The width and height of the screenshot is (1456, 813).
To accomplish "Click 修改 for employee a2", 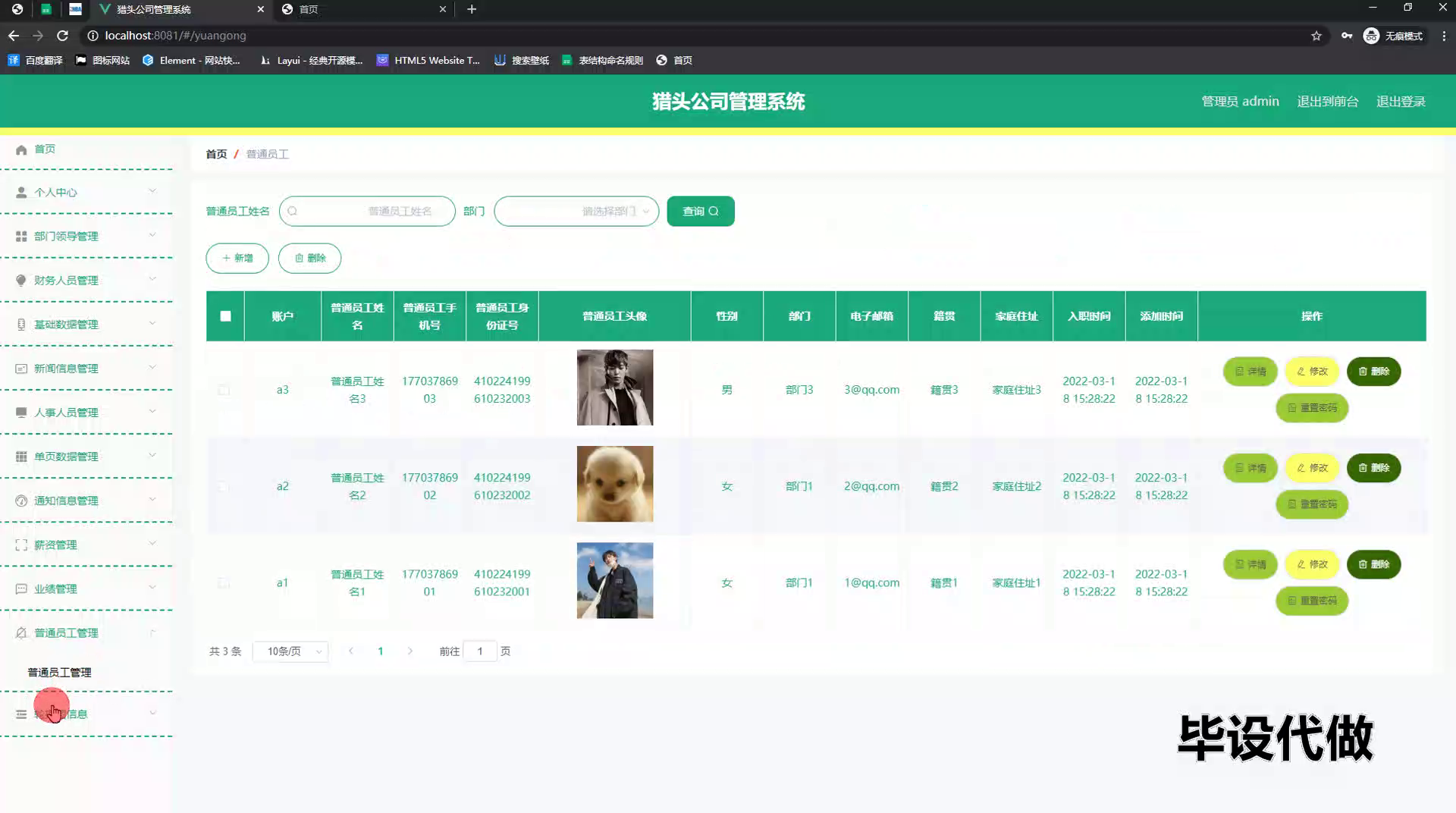I will (x=1312, y=468).
